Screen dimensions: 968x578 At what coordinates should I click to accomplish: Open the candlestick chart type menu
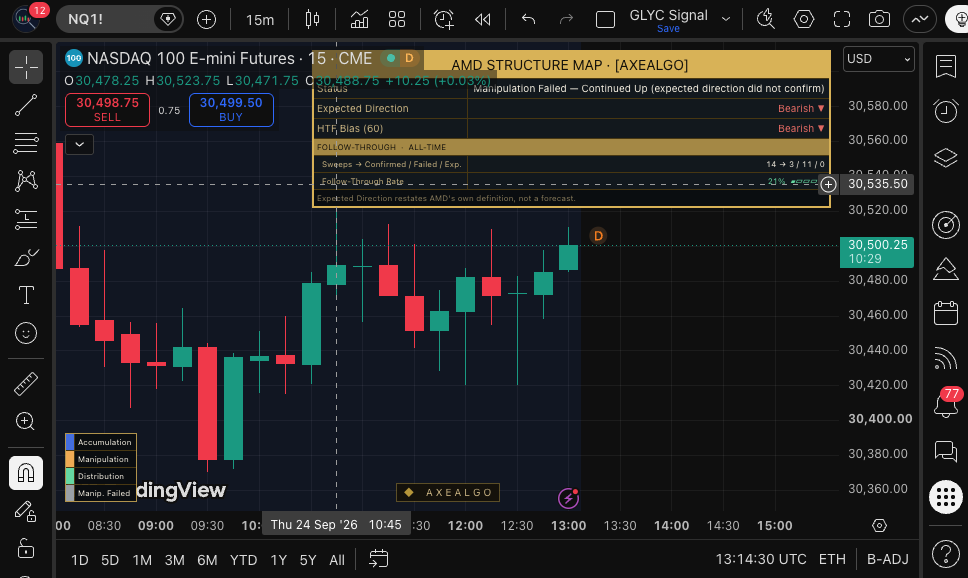point(312,20)
